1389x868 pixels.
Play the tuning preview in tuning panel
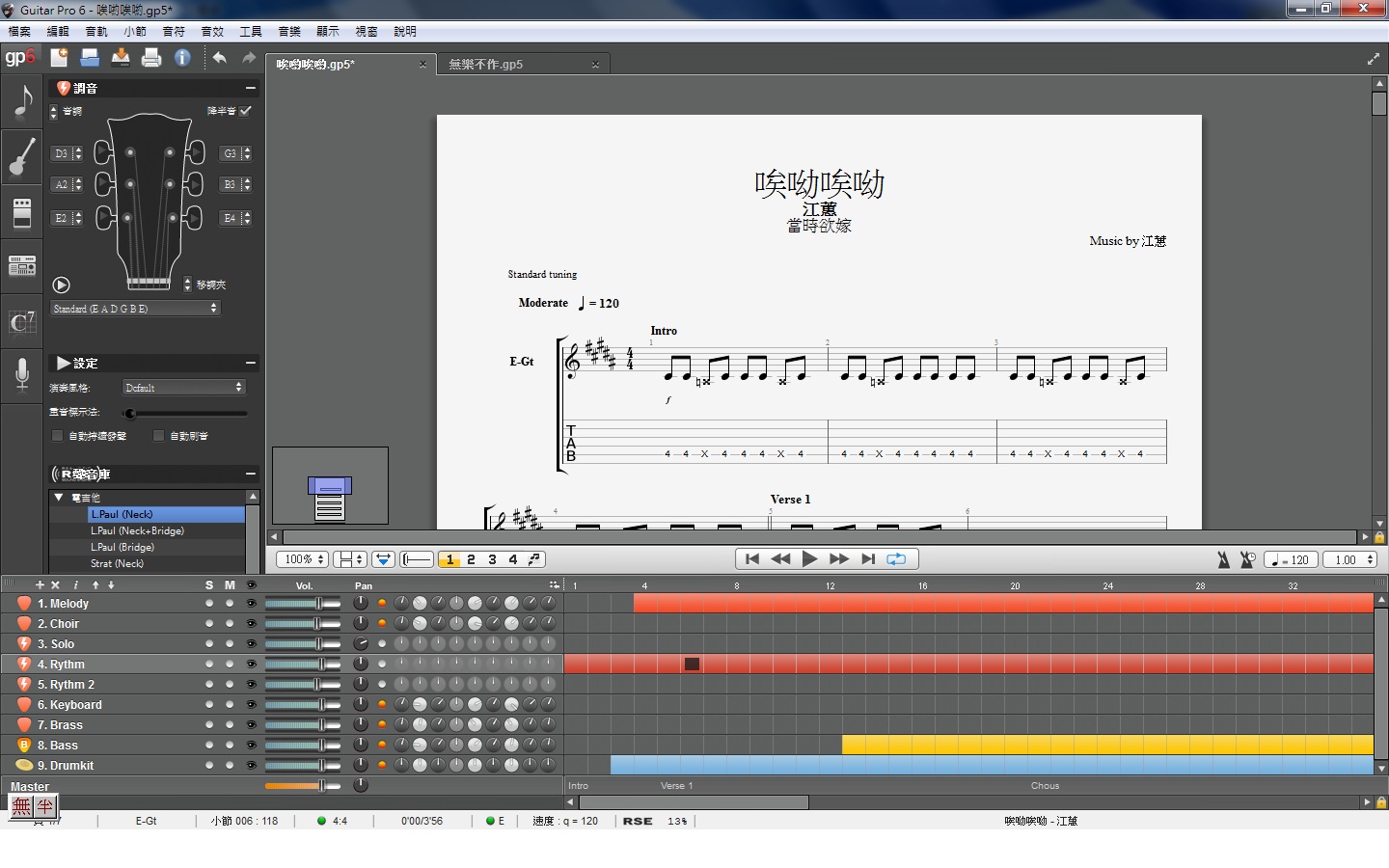(61, 285)
